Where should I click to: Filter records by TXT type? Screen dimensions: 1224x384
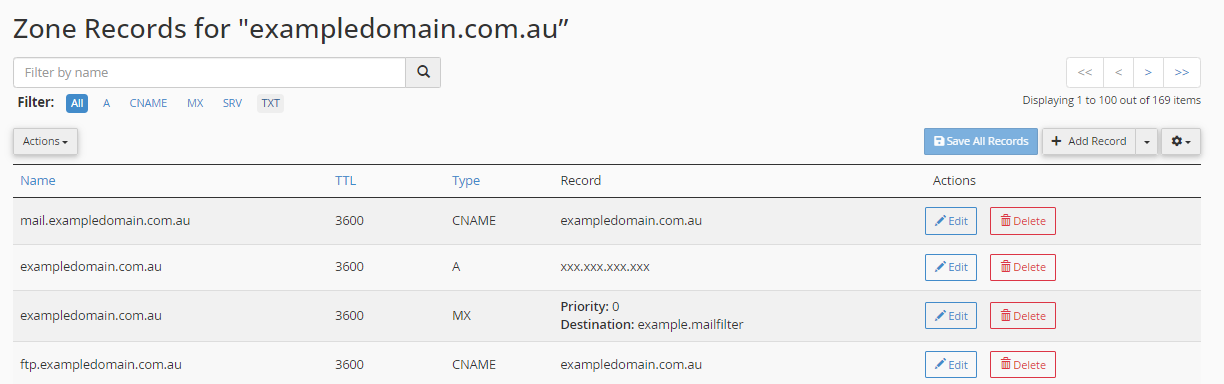(x=270, y=103)
